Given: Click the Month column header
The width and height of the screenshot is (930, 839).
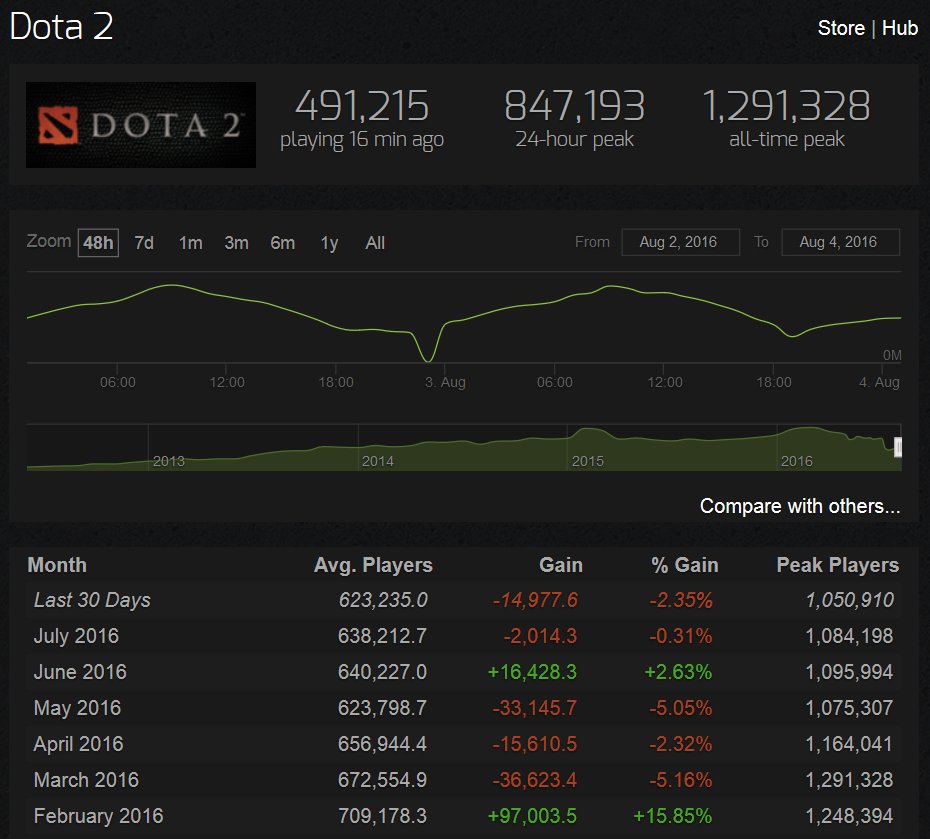Looking at the screenshot, I should click(x=57, y=565).
